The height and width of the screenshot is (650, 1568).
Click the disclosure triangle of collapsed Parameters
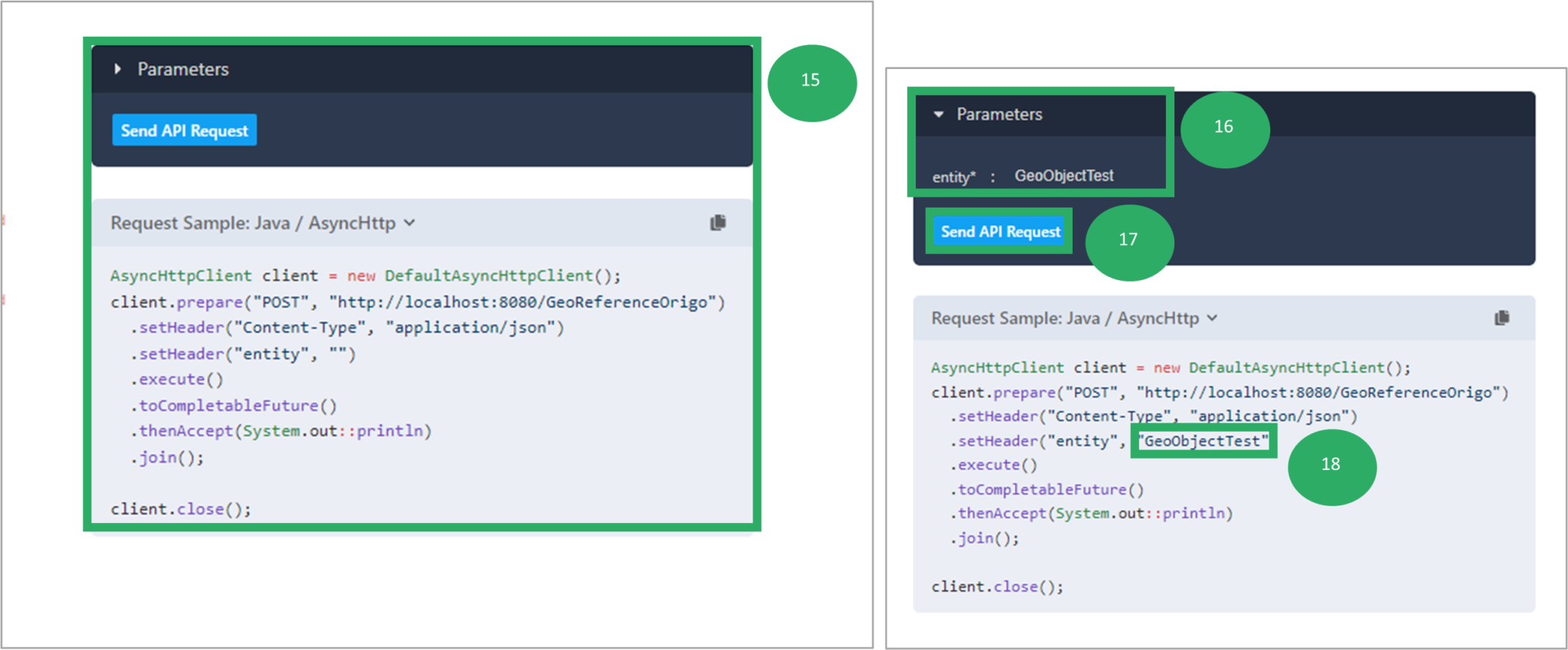pyautogui.click(x=117, y=69)
